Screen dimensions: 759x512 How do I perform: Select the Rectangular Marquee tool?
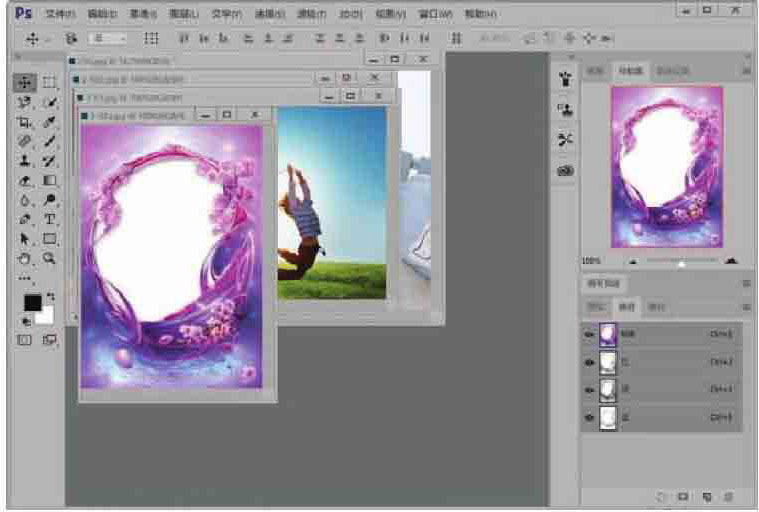(x=49, y=82)
